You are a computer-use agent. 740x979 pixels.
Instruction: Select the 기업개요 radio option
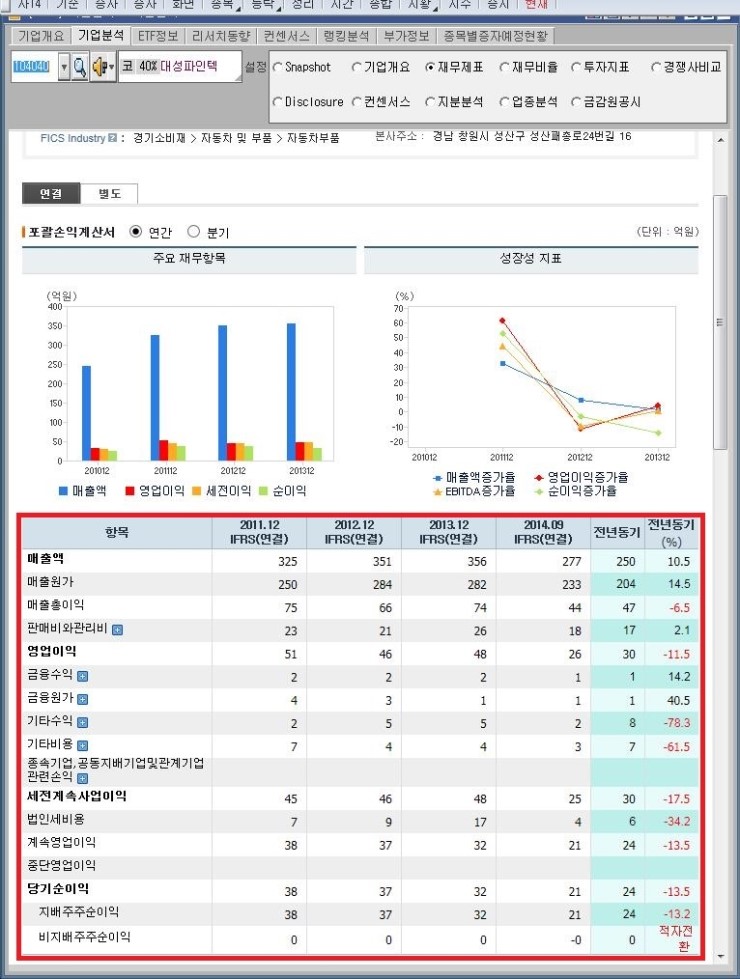pos(357,67)
